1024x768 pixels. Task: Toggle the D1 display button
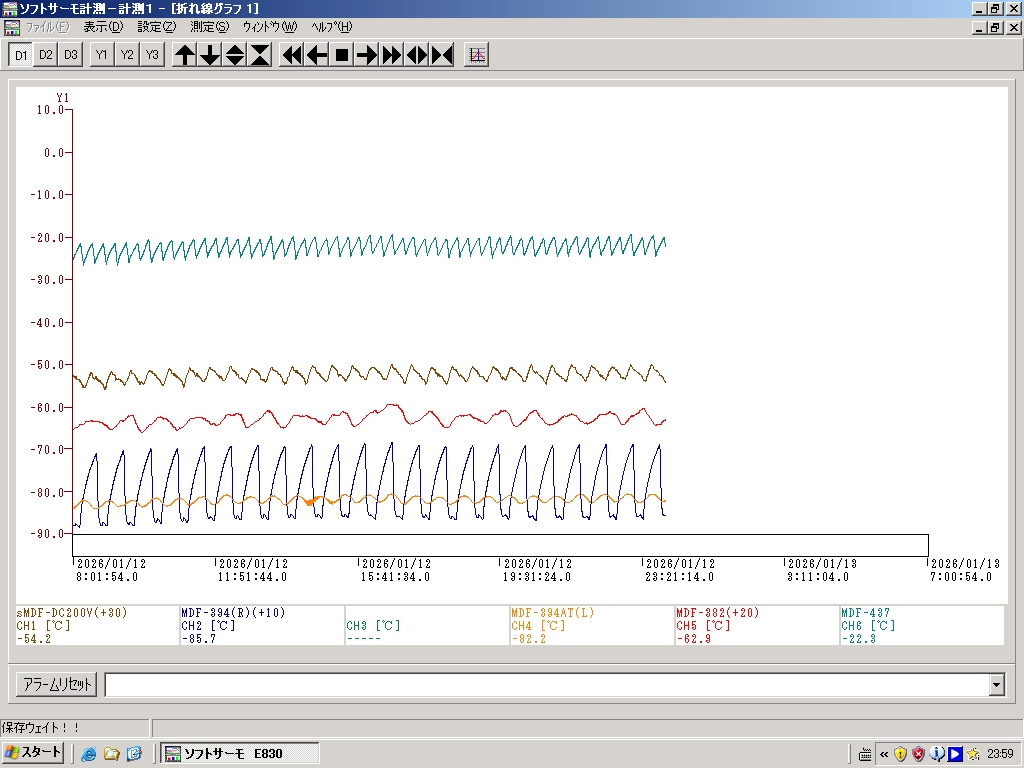(x=20, y=55)
